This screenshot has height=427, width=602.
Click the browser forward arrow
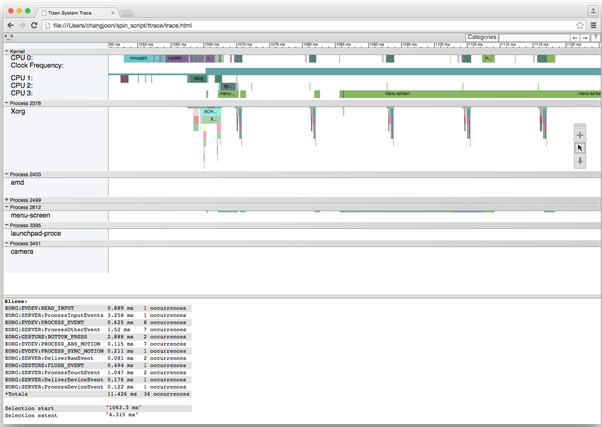point(22,25)
